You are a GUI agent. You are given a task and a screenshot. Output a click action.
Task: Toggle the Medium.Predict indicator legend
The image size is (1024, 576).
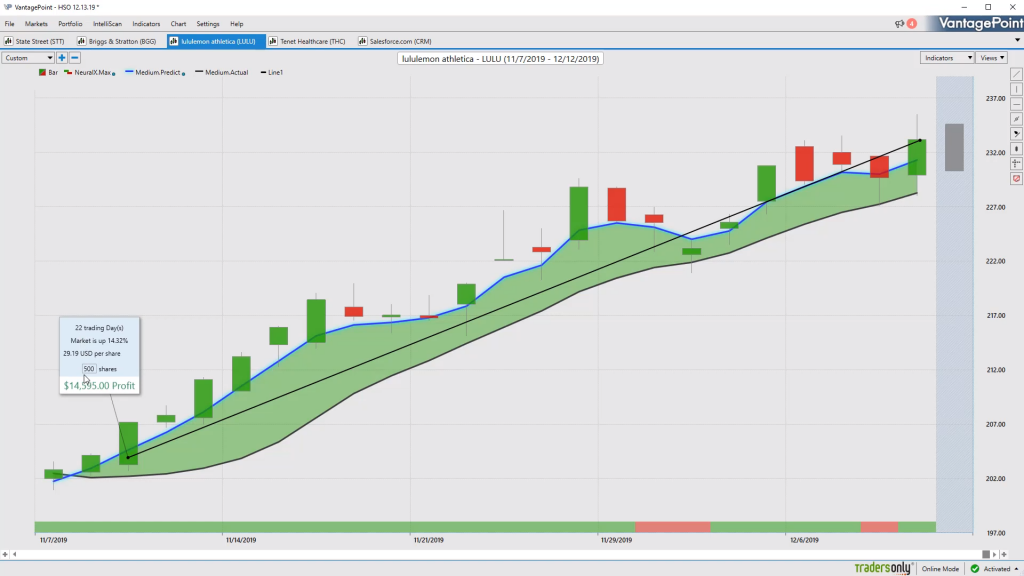point(153,72)
